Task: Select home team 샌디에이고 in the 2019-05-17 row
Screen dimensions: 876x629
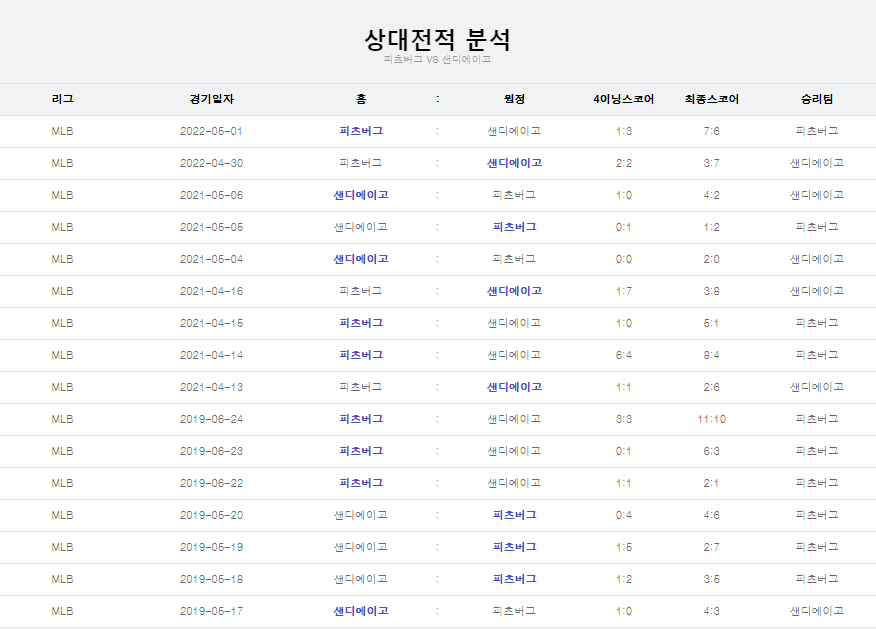Action: click(x=361, y=611)
